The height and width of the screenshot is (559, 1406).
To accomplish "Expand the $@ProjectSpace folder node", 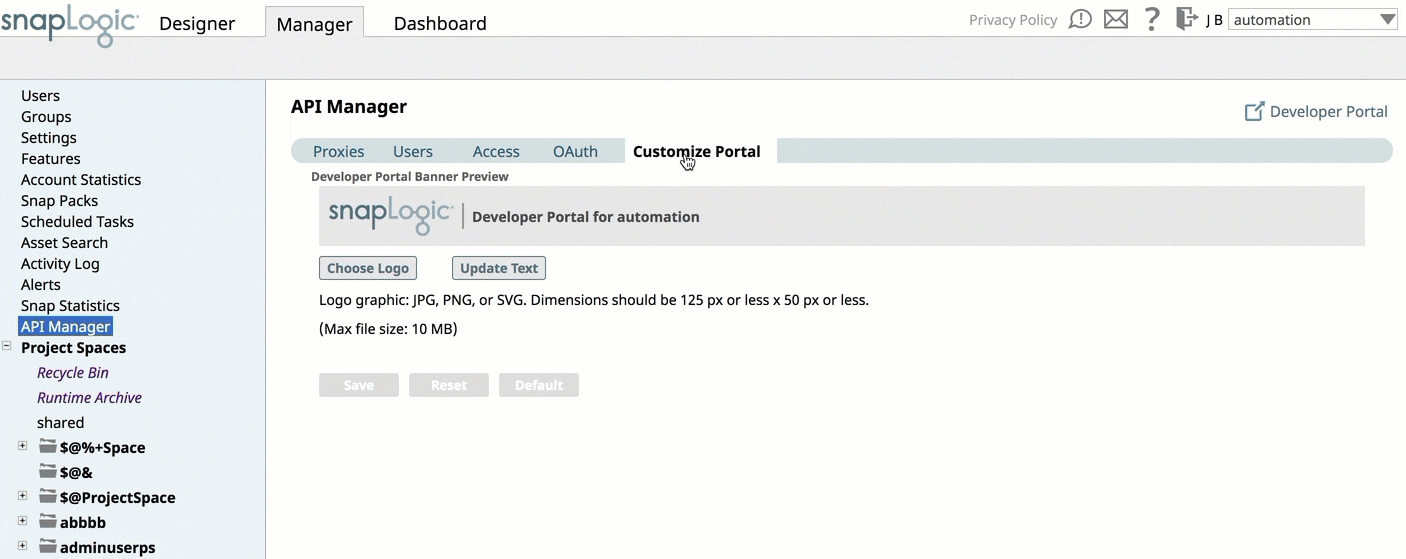I will (23, 496).
